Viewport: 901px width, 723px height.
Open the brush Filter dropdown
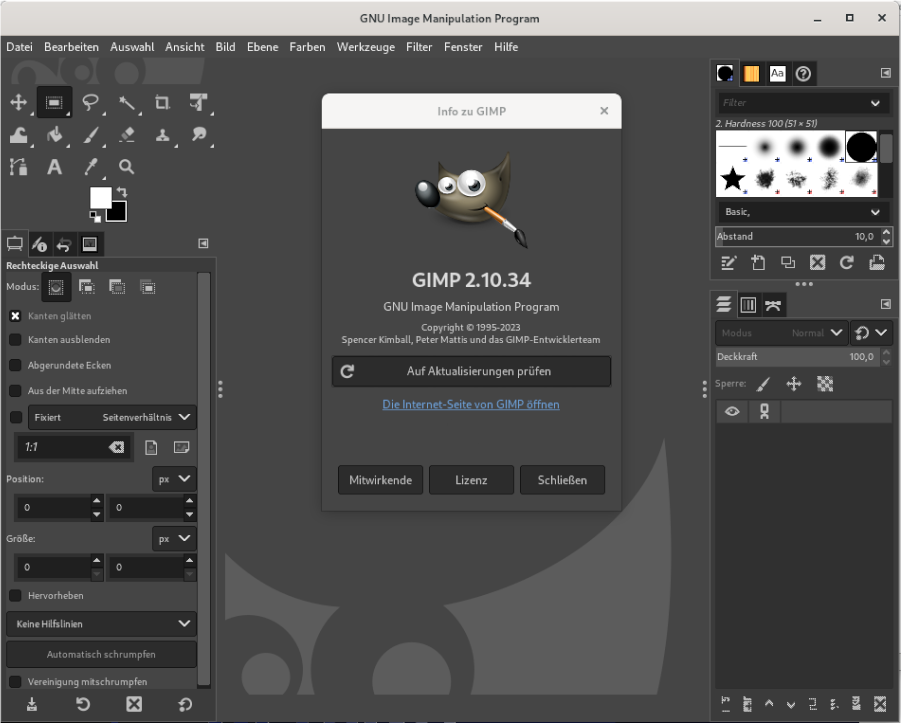click(875, 103)
